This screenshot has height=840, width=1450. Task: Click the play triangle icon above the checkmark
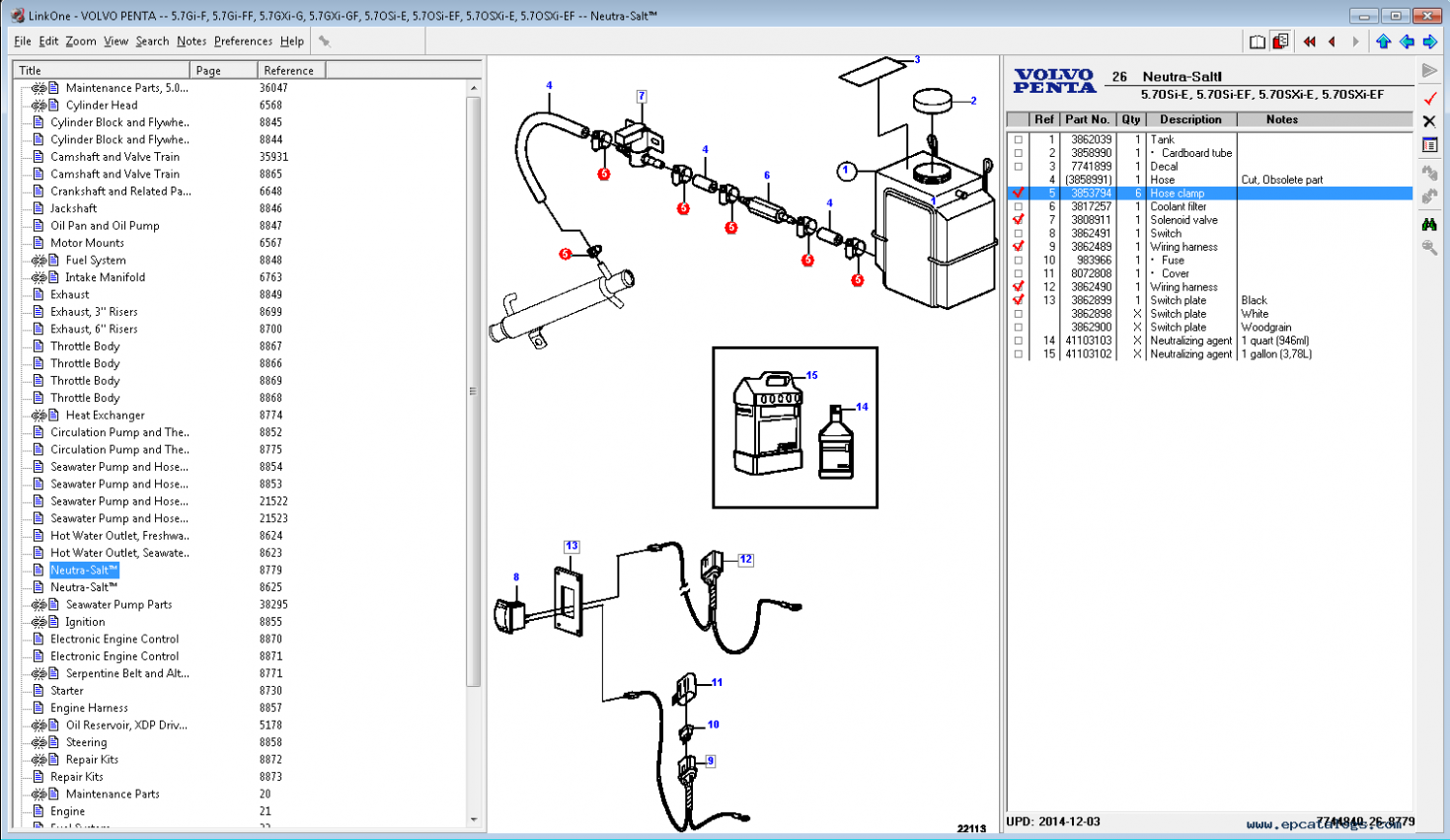[x=1428, y=69]
